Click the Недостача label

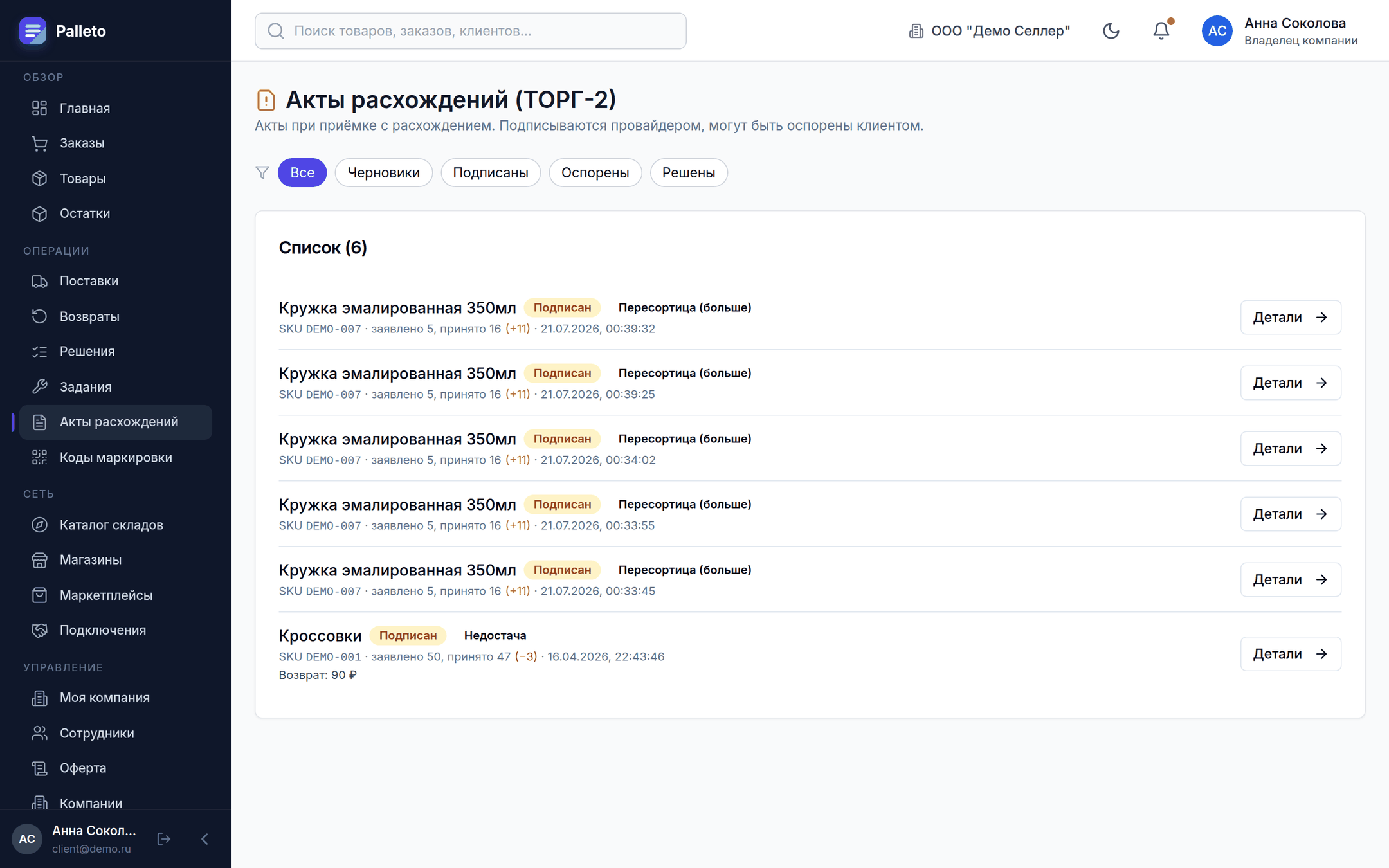[x=495, y=635]
